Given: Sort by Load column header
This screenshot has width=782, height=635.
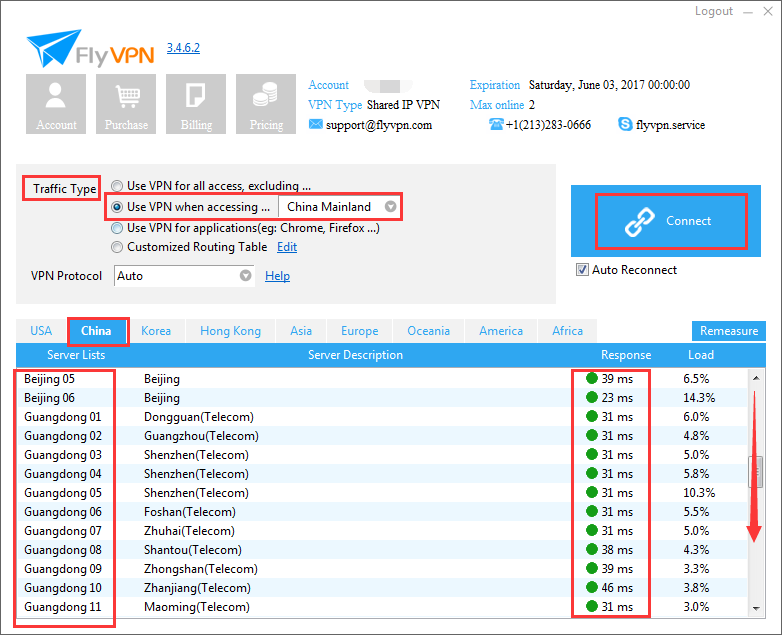Looking at the screenshot, I should (701, 355).
